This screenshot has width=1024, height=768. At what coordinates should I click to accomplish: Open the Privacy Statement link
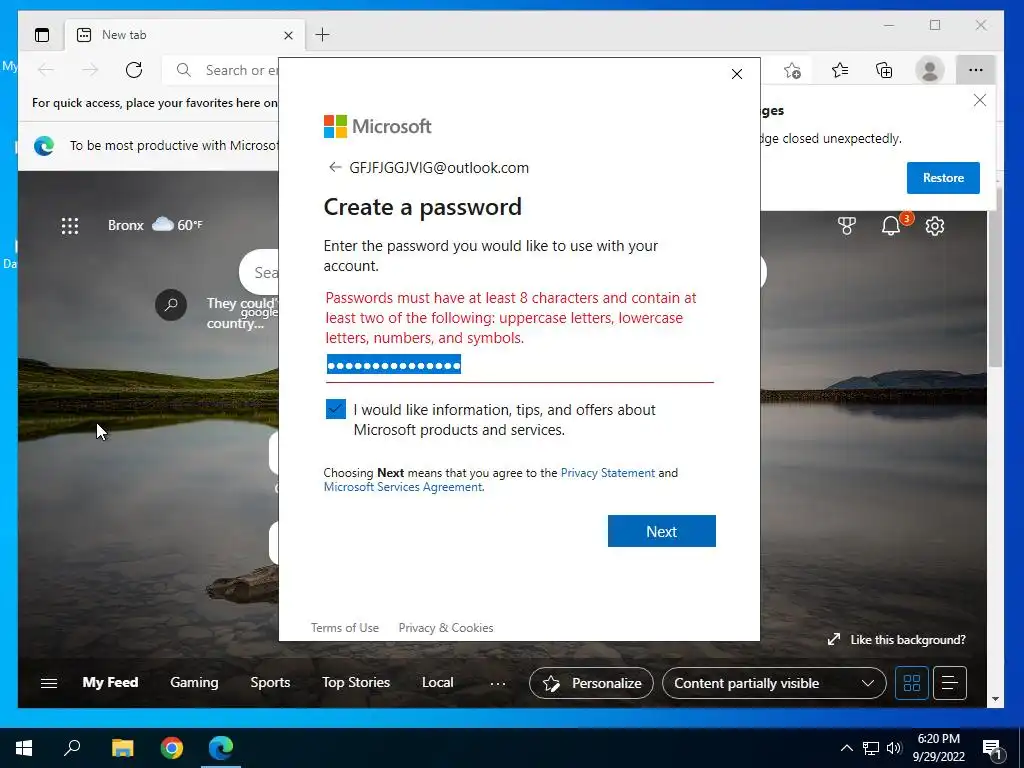(x=607, y=473)
